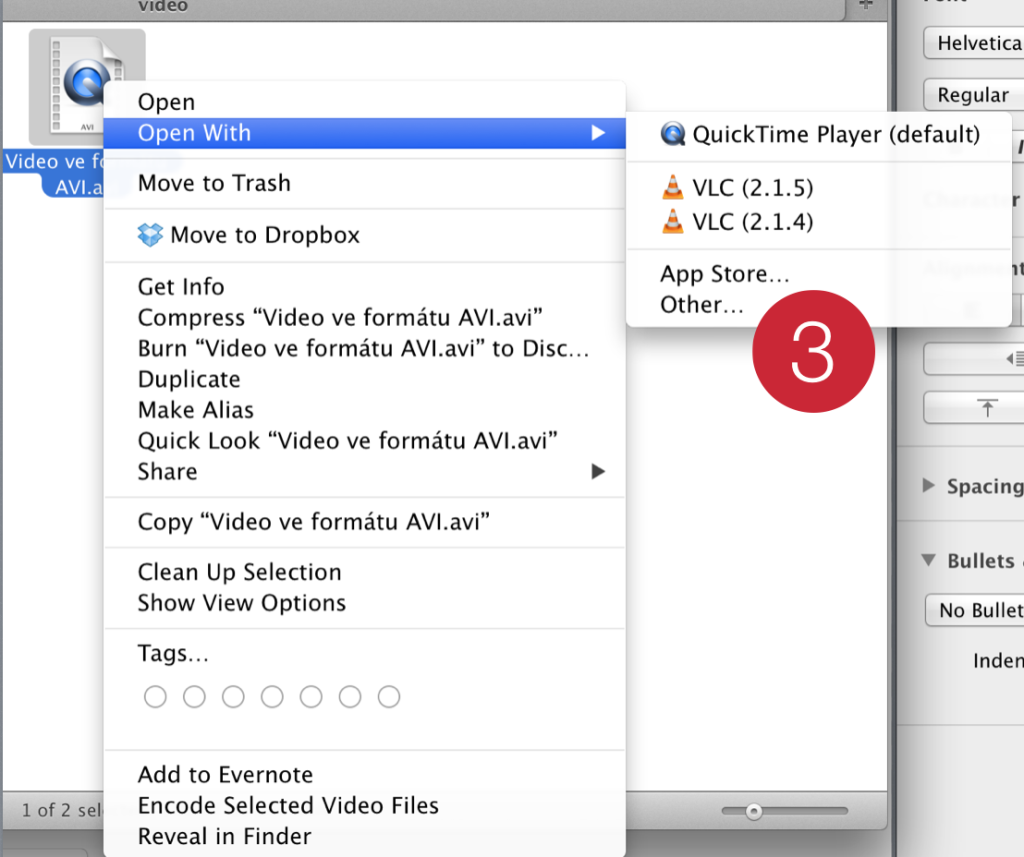Click the decrease indent button
The height and width of the screenshot is (857, 1024).
click(974, 359)
